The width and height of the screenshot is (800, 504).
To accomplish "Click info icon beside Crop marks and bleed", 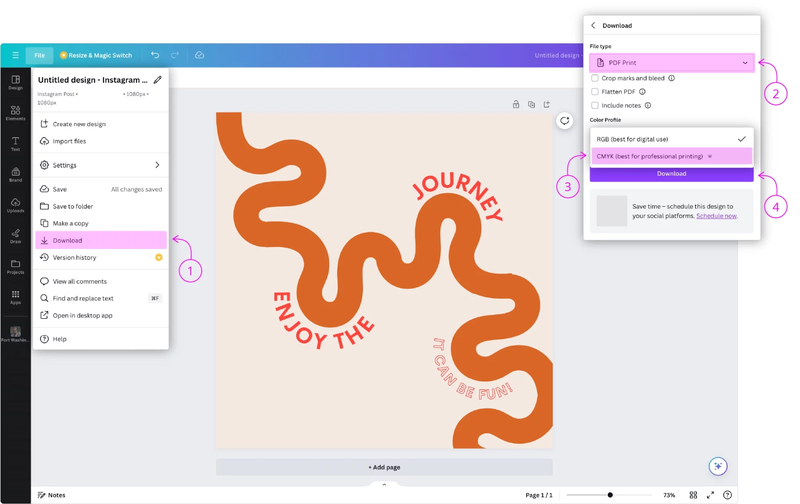I will [671, 78].
